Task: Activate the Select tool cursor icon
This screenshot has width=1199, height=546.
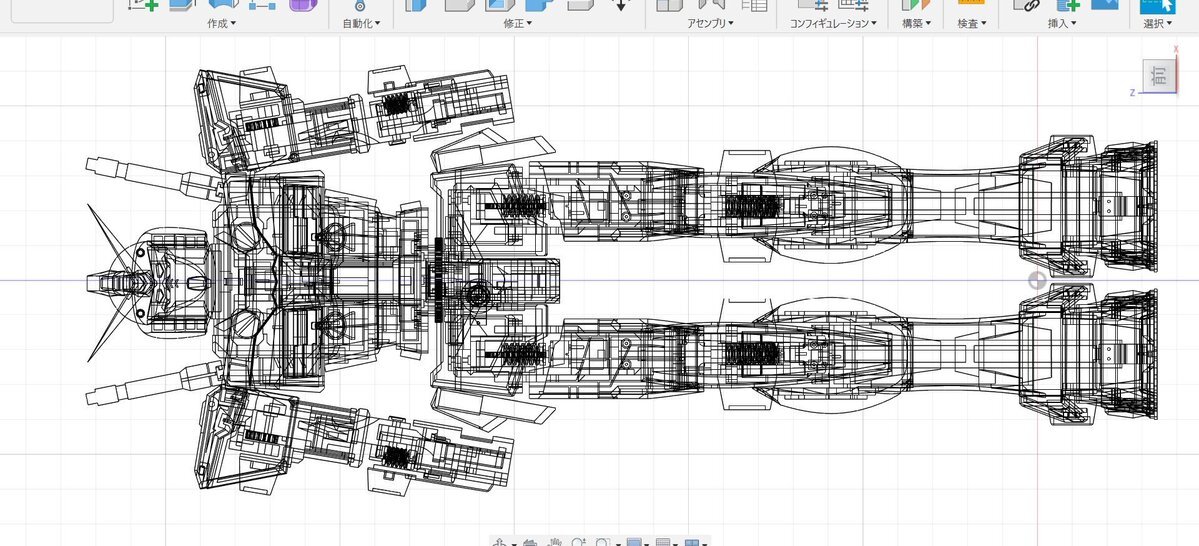Action: [x=1158, y=5]
